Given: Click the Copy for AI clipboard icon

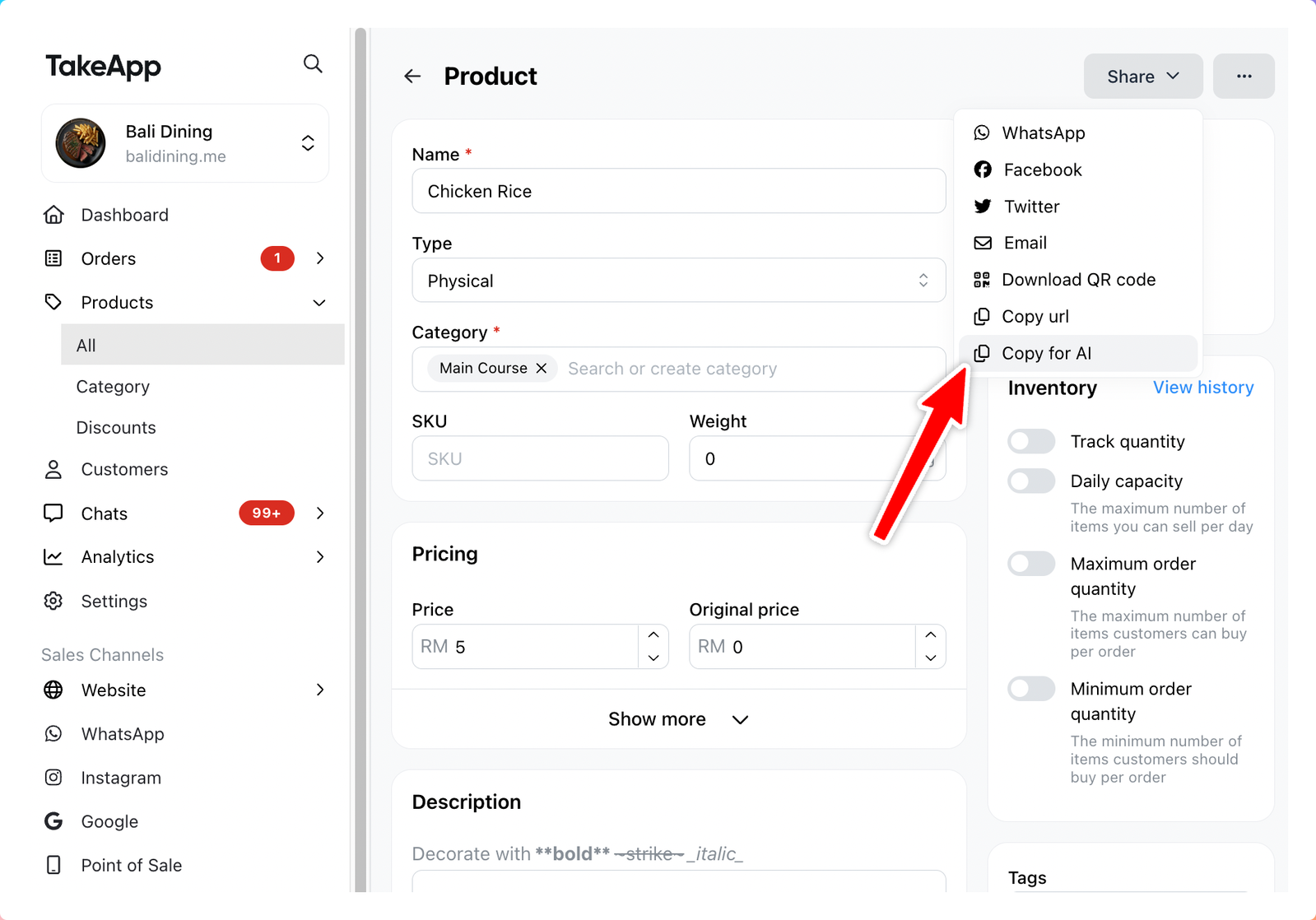Looking at the screenshot, I should (x=982, y=353).
